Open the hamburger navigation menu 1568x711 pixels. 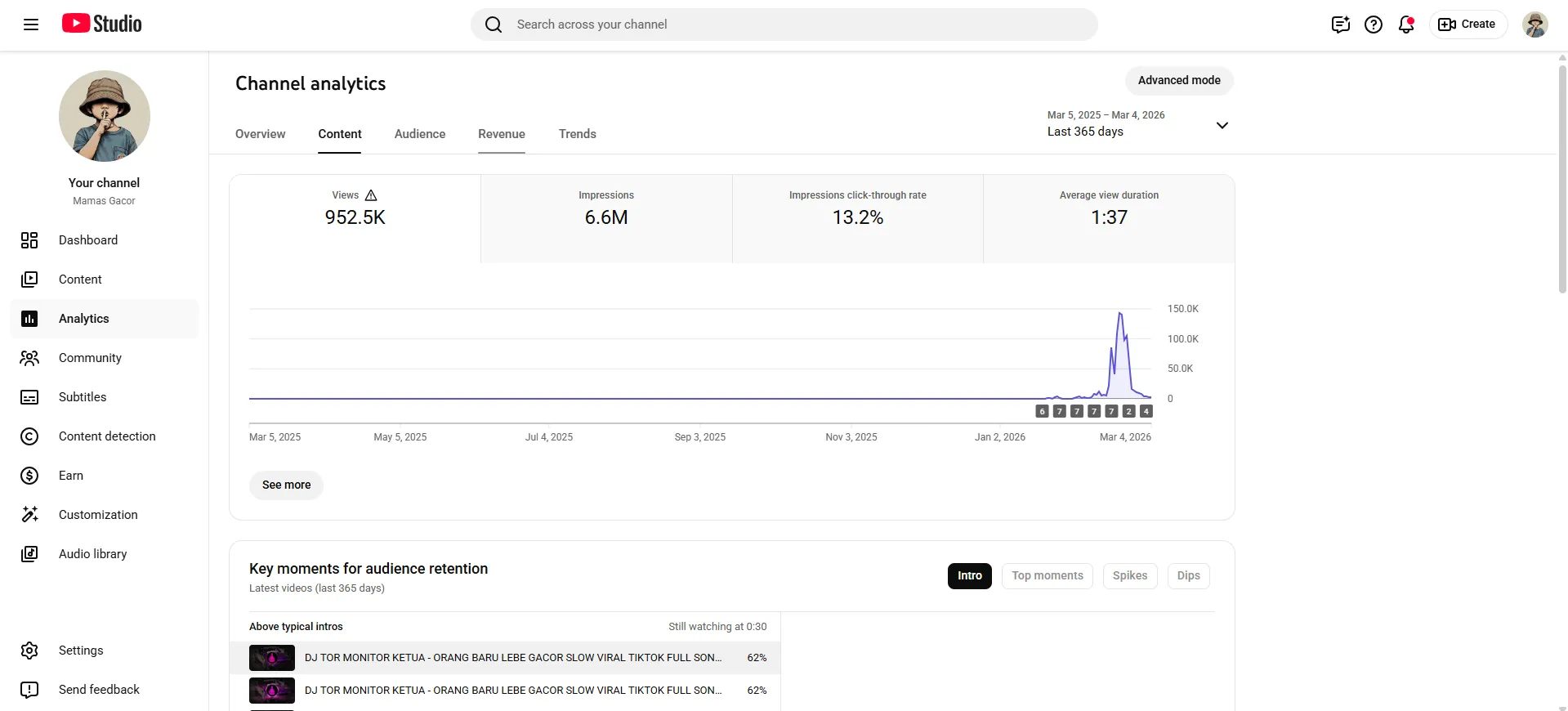click(x=31, y=25)
